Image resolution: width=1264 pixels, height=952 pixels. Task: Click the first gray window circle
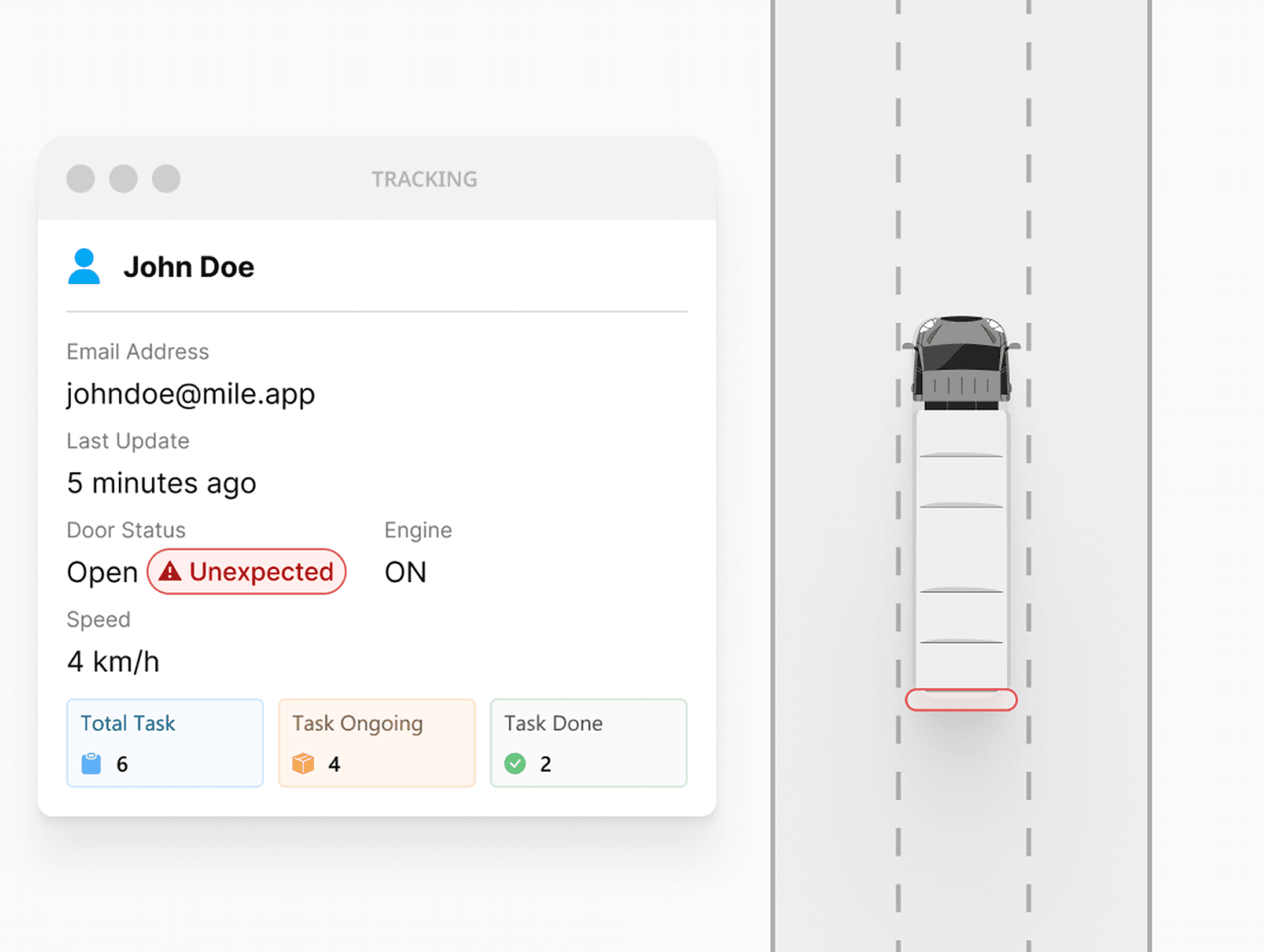[x=80, y=178]
